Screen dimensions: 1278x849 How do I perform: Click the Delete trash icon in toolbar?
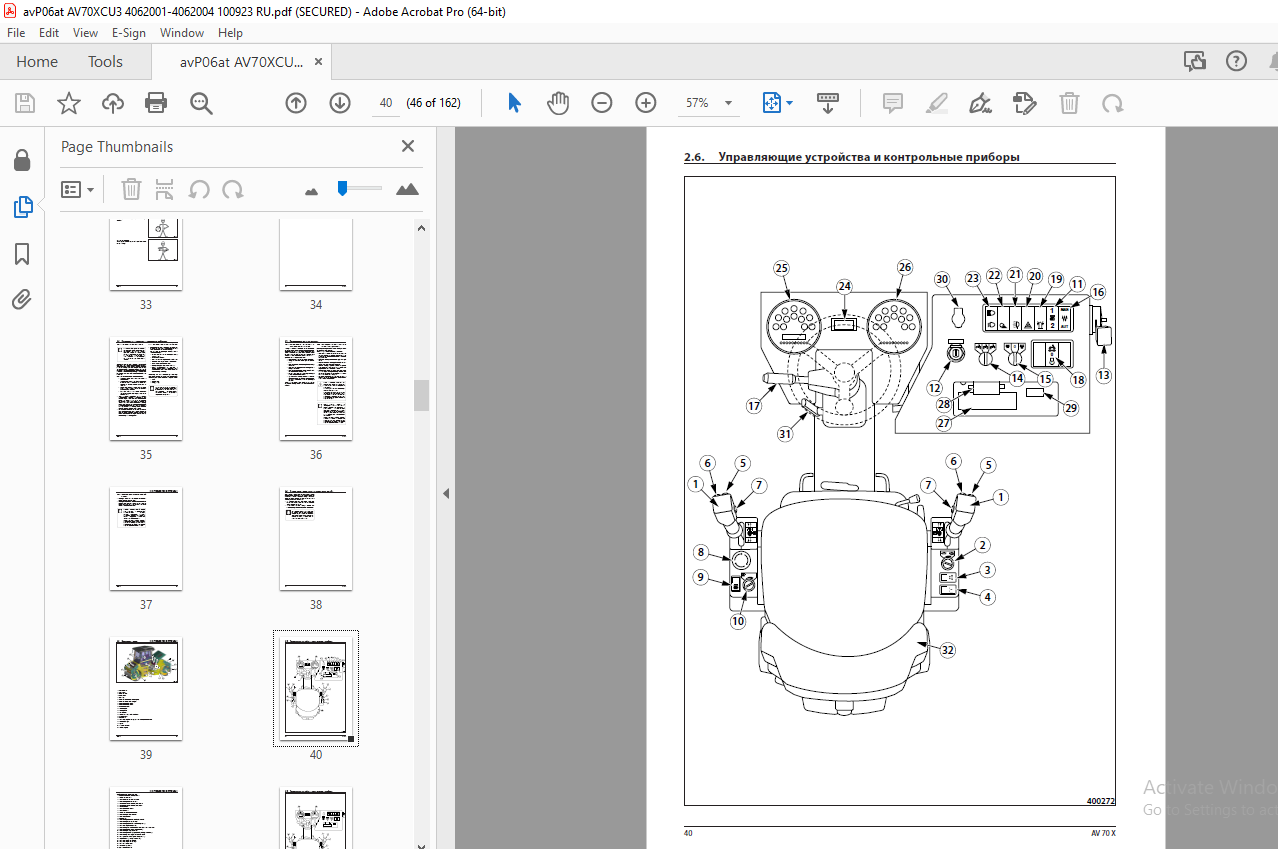tap(1069, 103)
